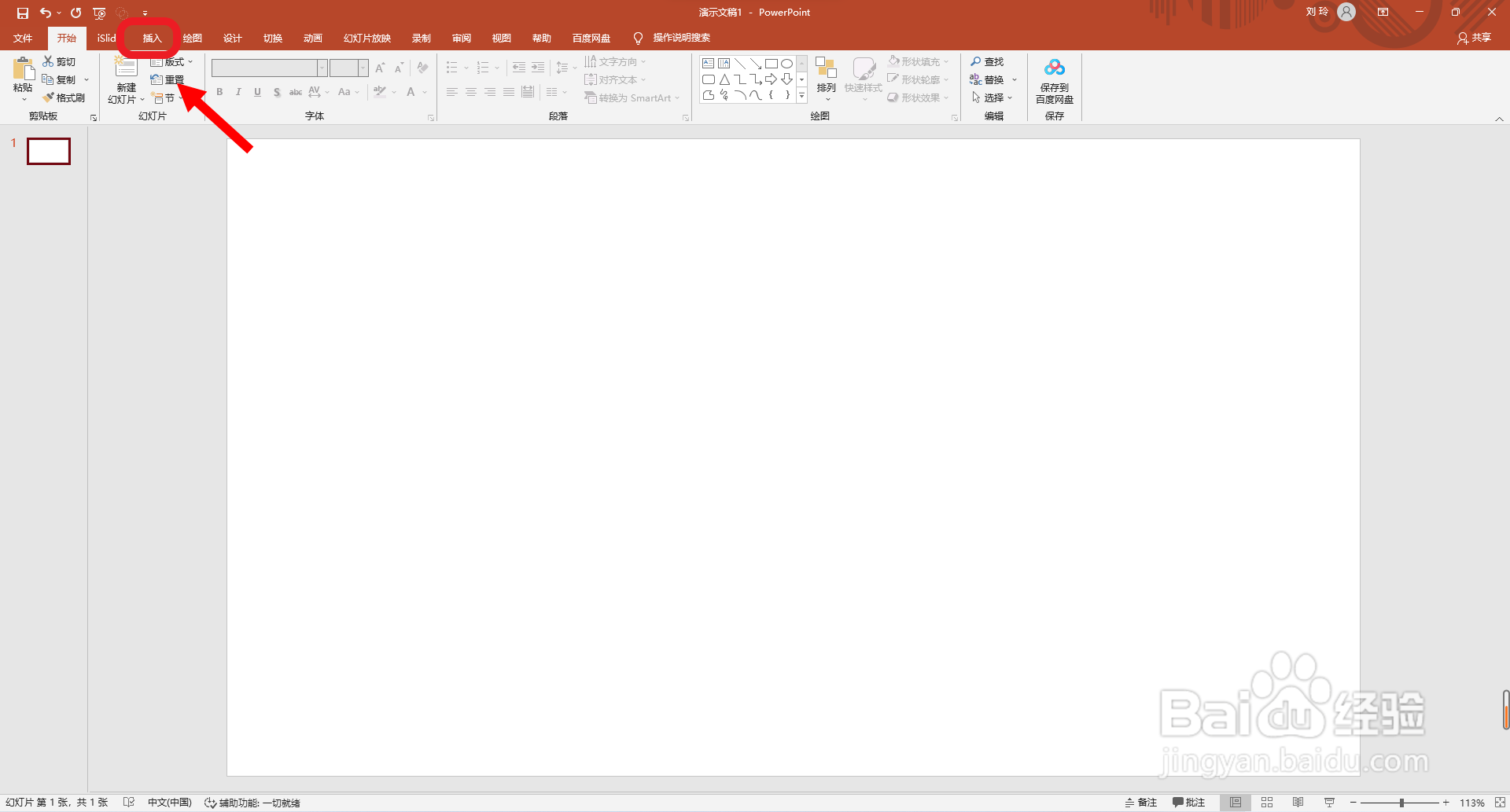Insert a text box shape
The image size is (1510, 812).
[x=709, y=64]
